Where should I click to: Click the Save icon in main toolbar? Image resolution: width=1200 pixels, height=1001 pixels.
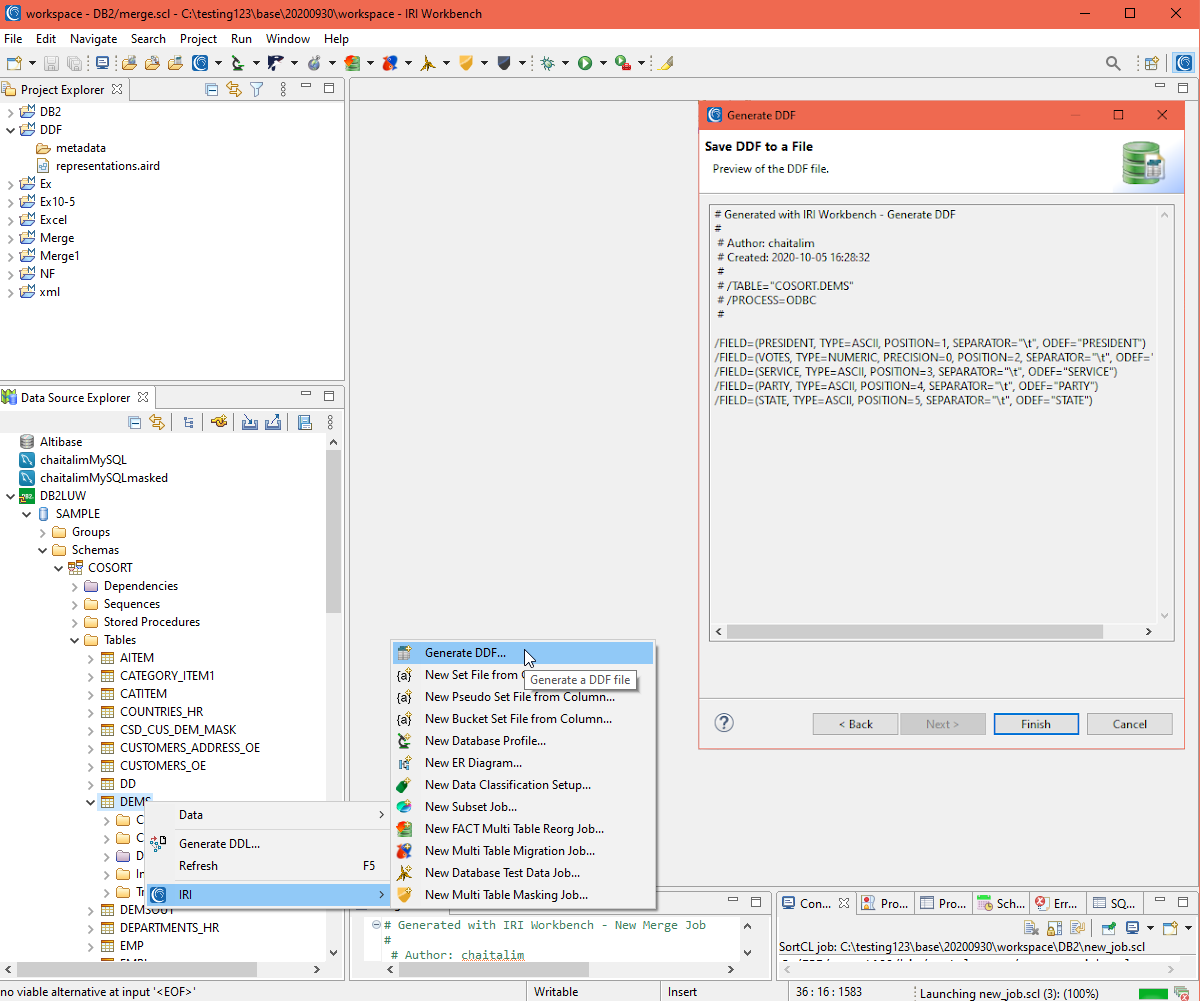point(51,63)
